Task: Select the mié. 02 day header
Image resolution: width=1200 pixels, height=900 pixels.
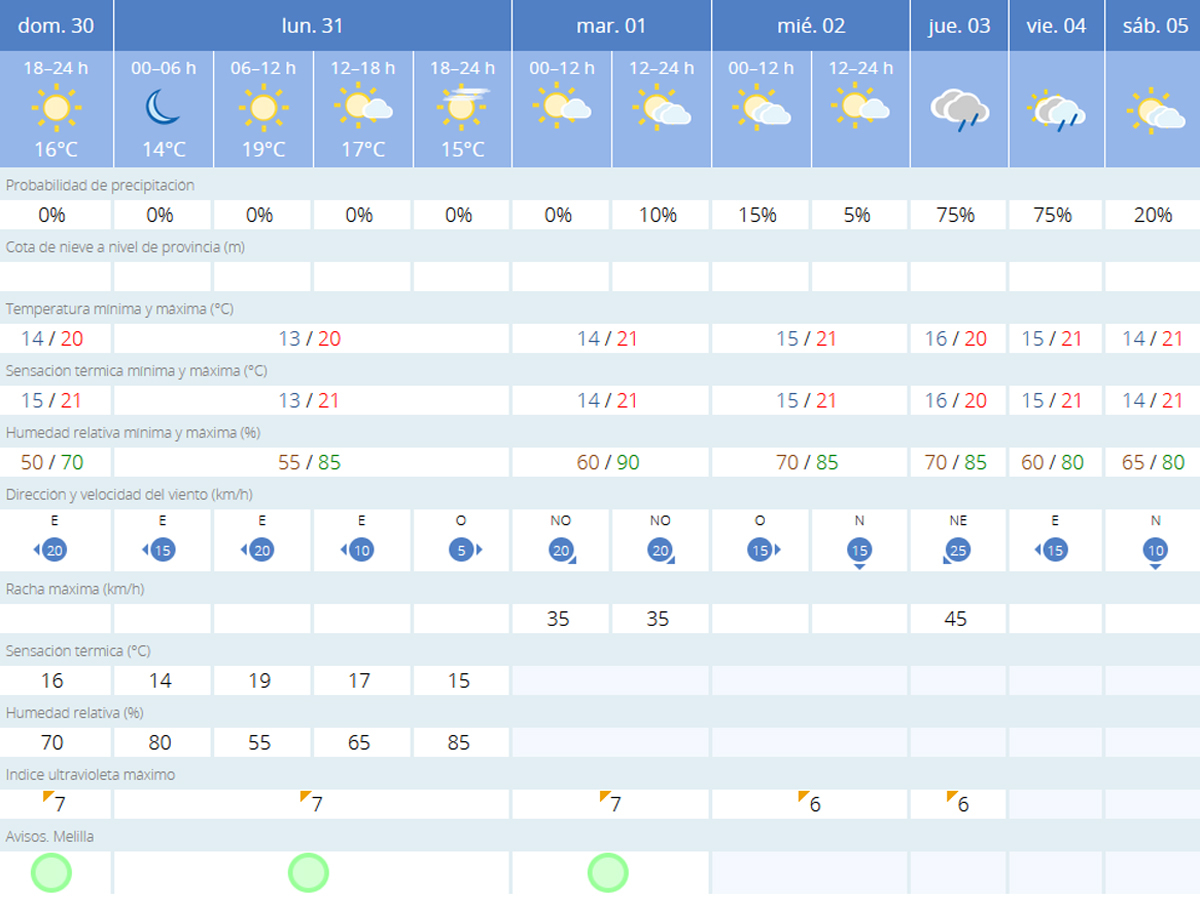Action: [x=810, y=25]
